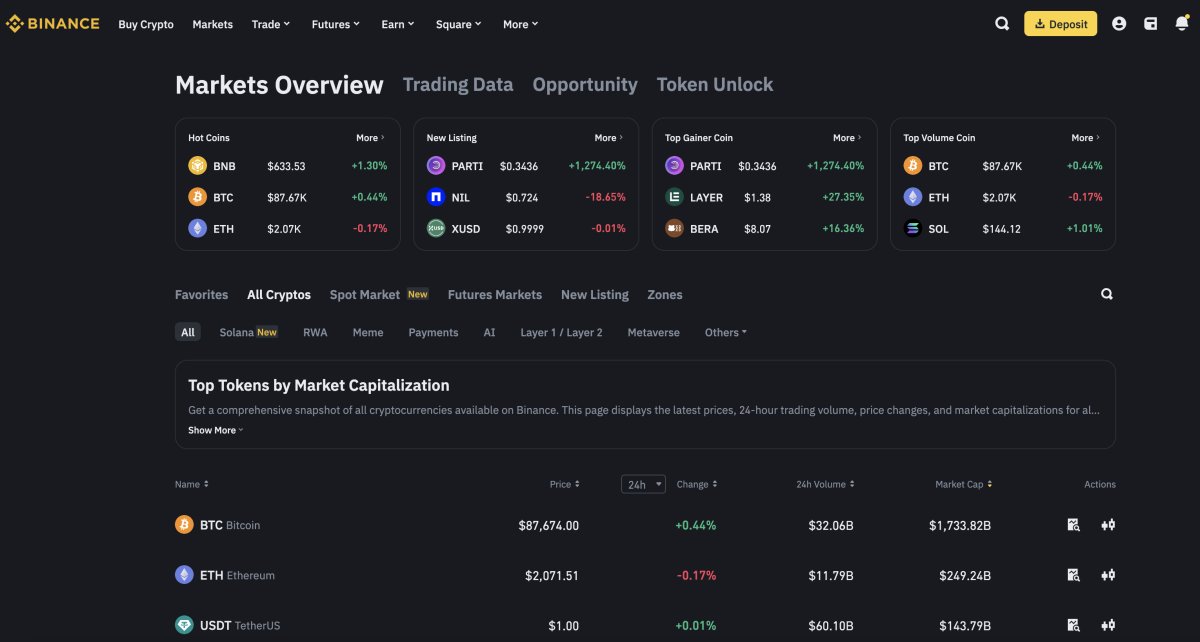Open the candlestick trade icon for USDT
Viewport: 1200px width, 642px height.
pos(1108,625)
